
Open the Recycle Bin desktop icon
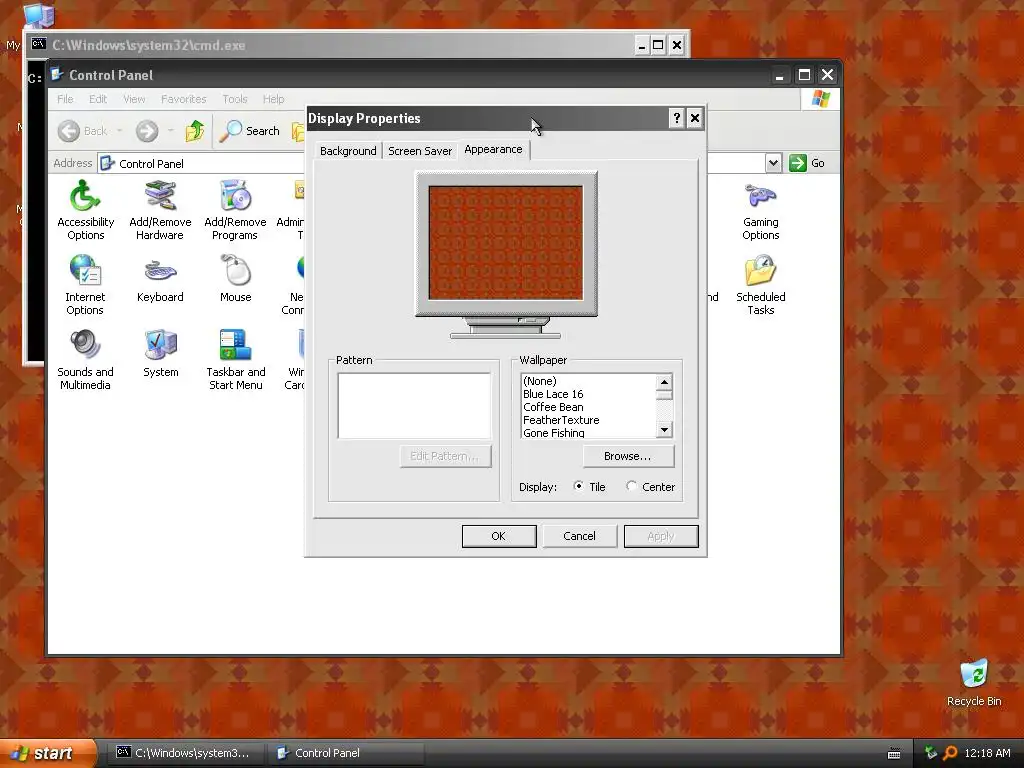[x=974, y=683]
